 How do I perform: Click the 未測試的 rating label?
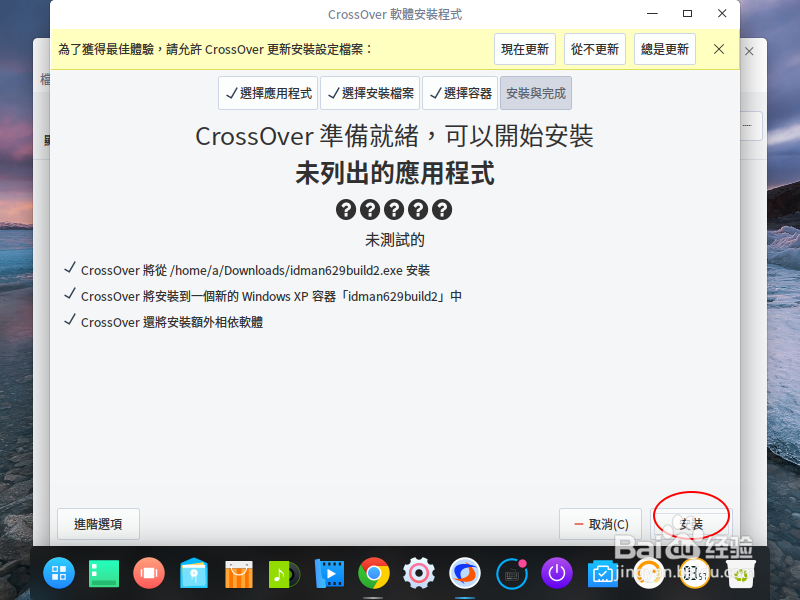pos(394,240)
